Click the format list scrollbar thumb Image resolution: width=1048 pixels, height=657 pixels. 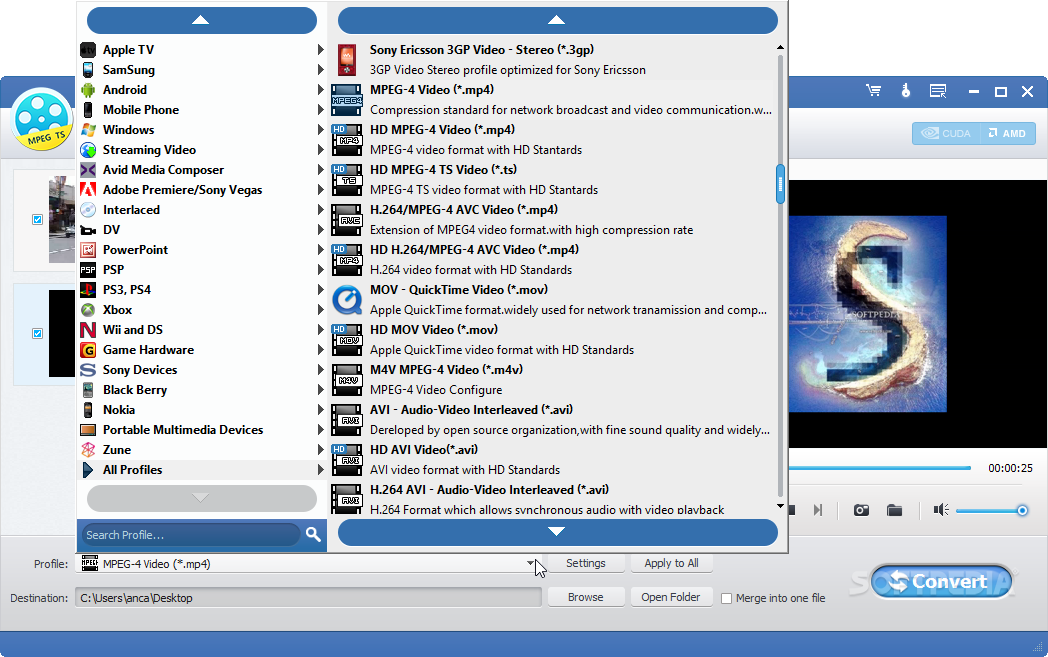click(780, 184)
